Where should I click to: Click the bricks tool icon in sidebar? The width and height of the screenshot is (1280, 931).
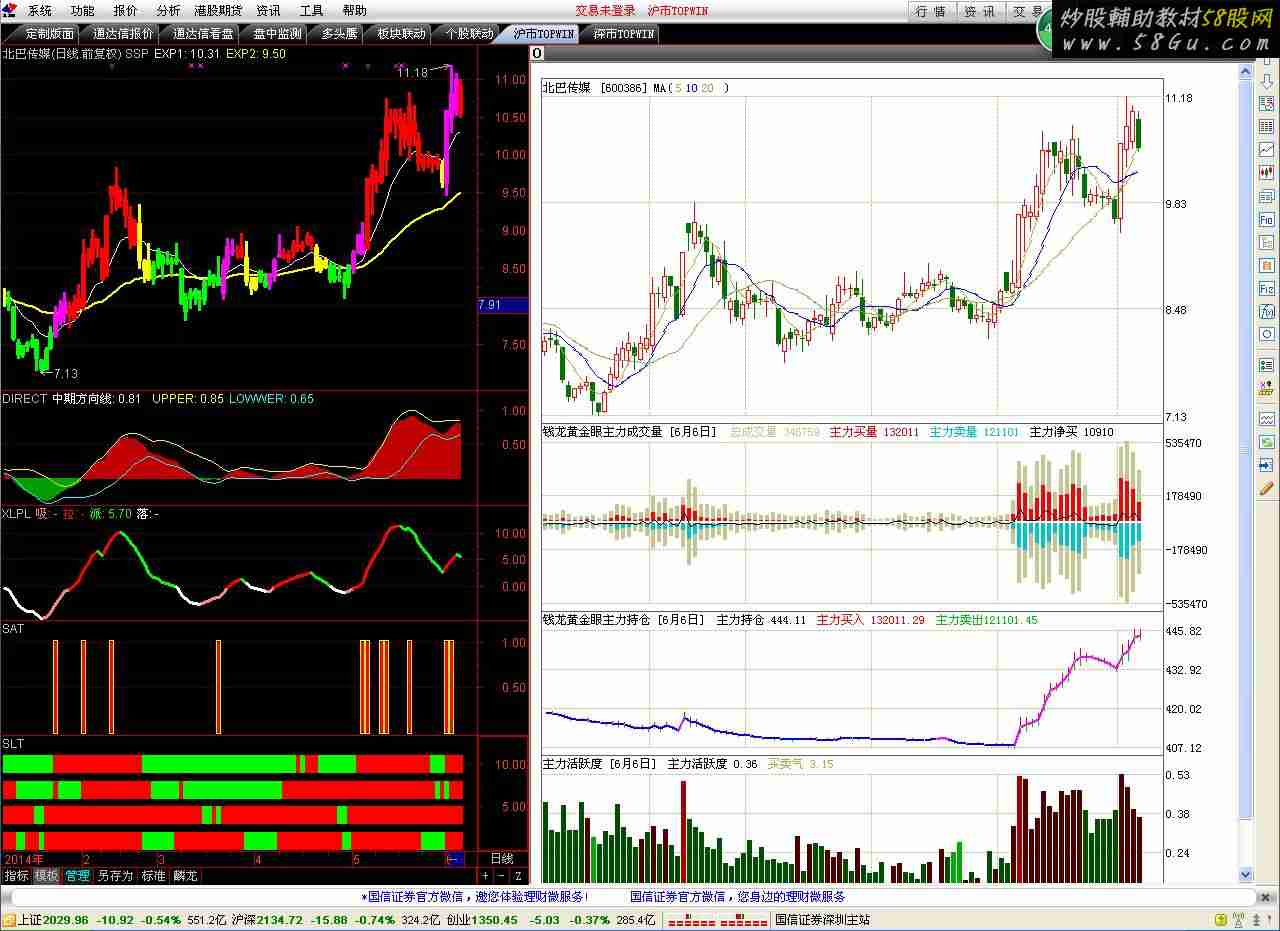point(1266,388)
